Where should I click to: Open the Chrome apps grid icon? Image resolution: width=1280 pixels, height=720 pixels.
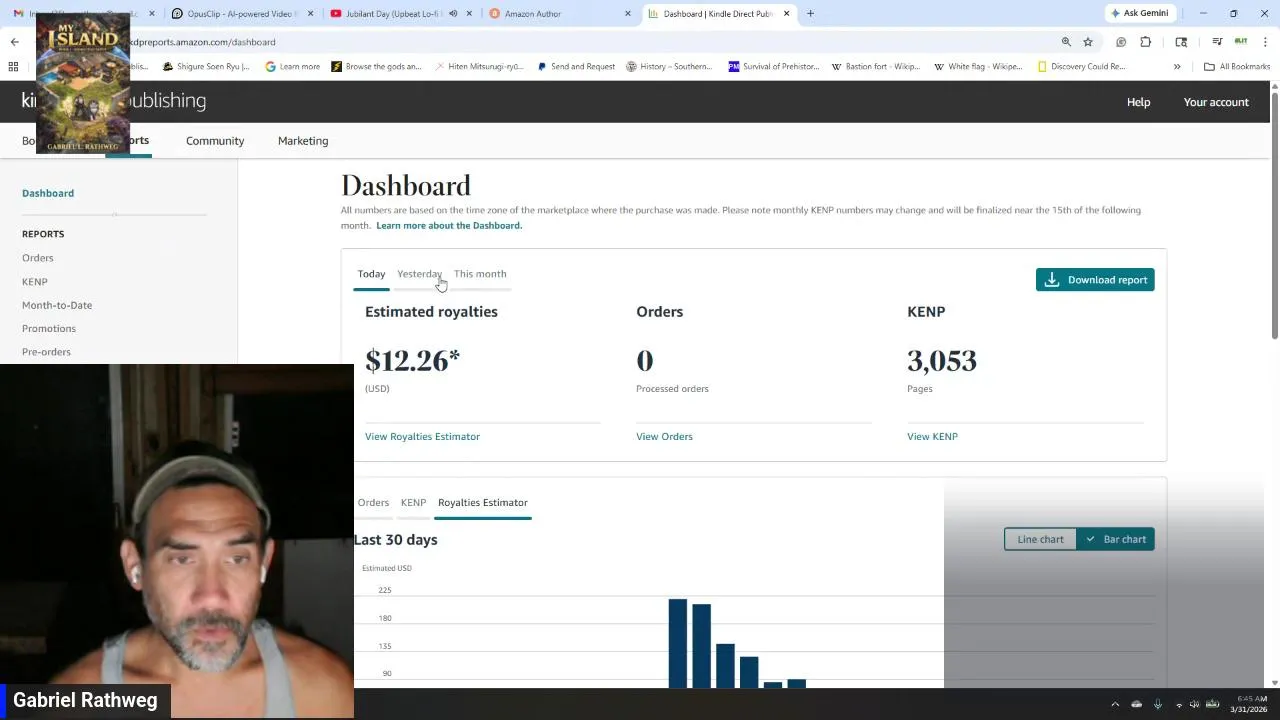[13, 67]
